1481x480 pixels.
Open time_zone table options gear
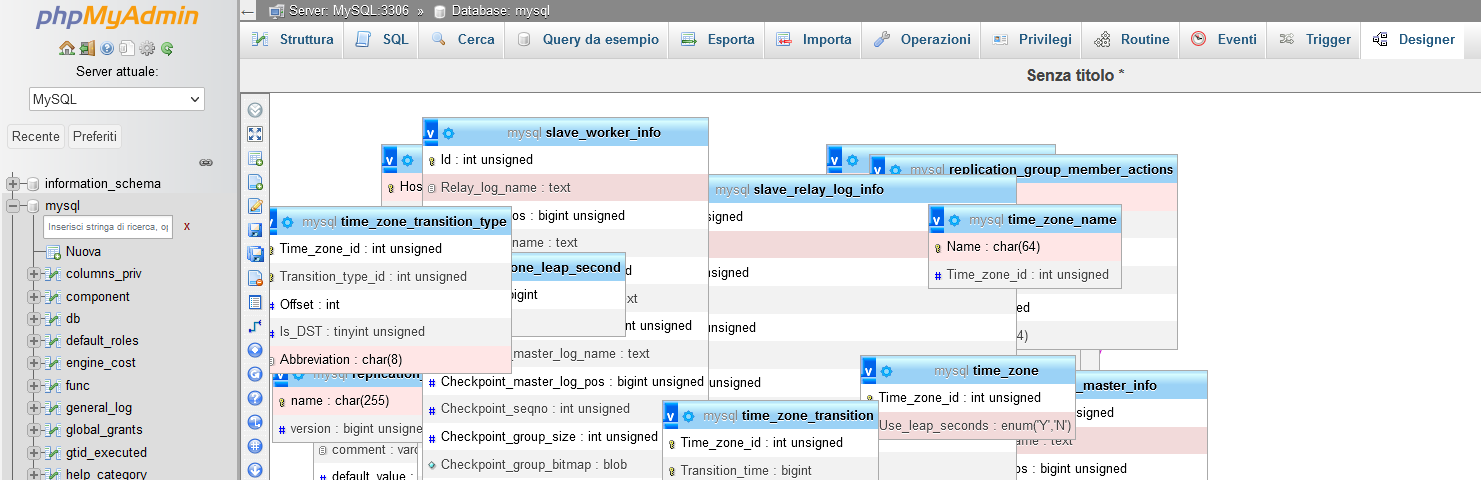[x=887, y=371]
